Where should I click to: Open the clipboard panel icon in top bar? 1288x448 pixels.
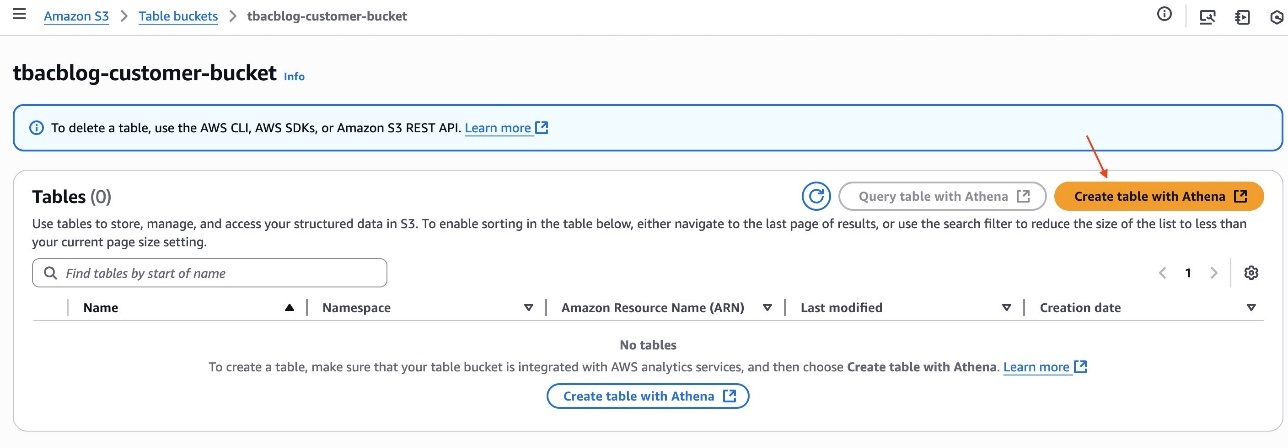coord(1243,16)
